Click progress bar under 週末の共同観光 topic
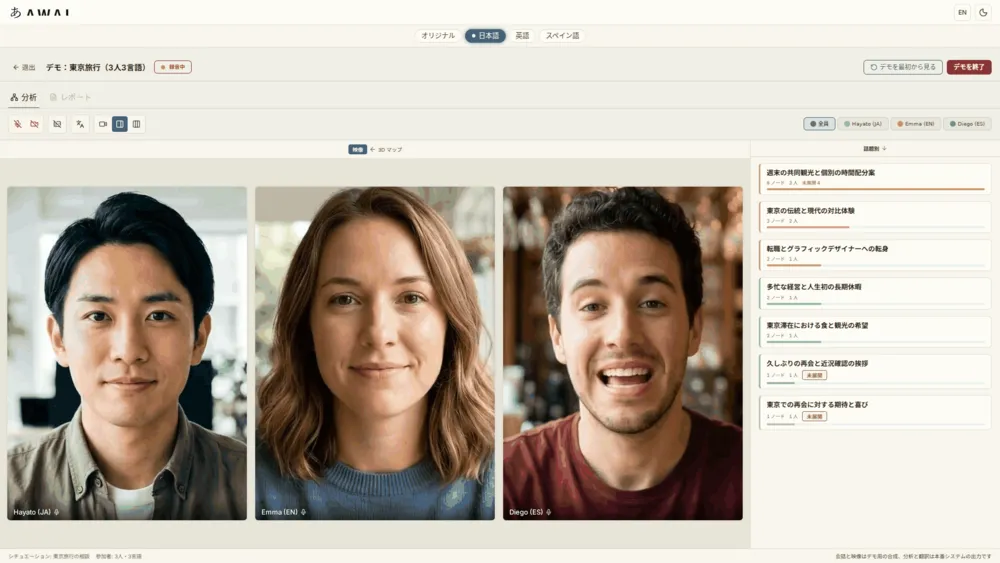 point(876,189)
